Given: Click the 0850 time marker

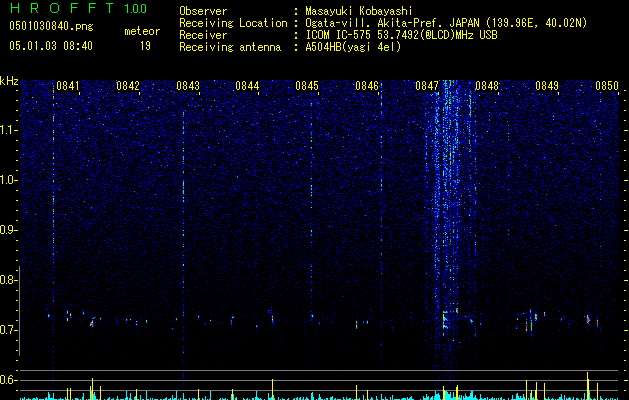Looking at the screenshot, I should point(607,86).
